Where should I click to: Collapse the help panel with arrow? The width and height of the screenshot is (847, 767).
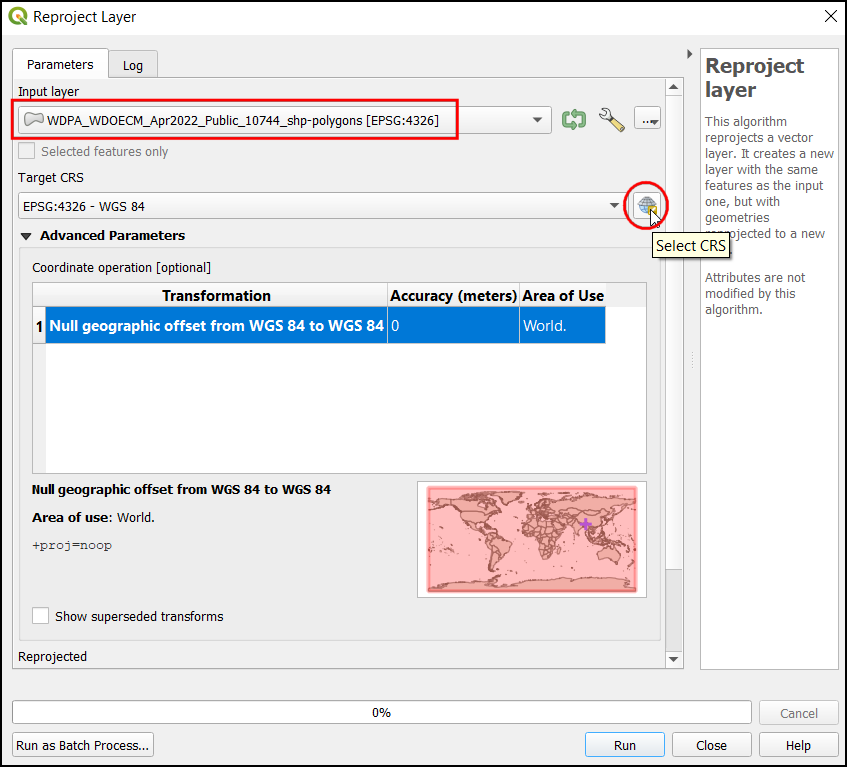(x=689, y=54)
